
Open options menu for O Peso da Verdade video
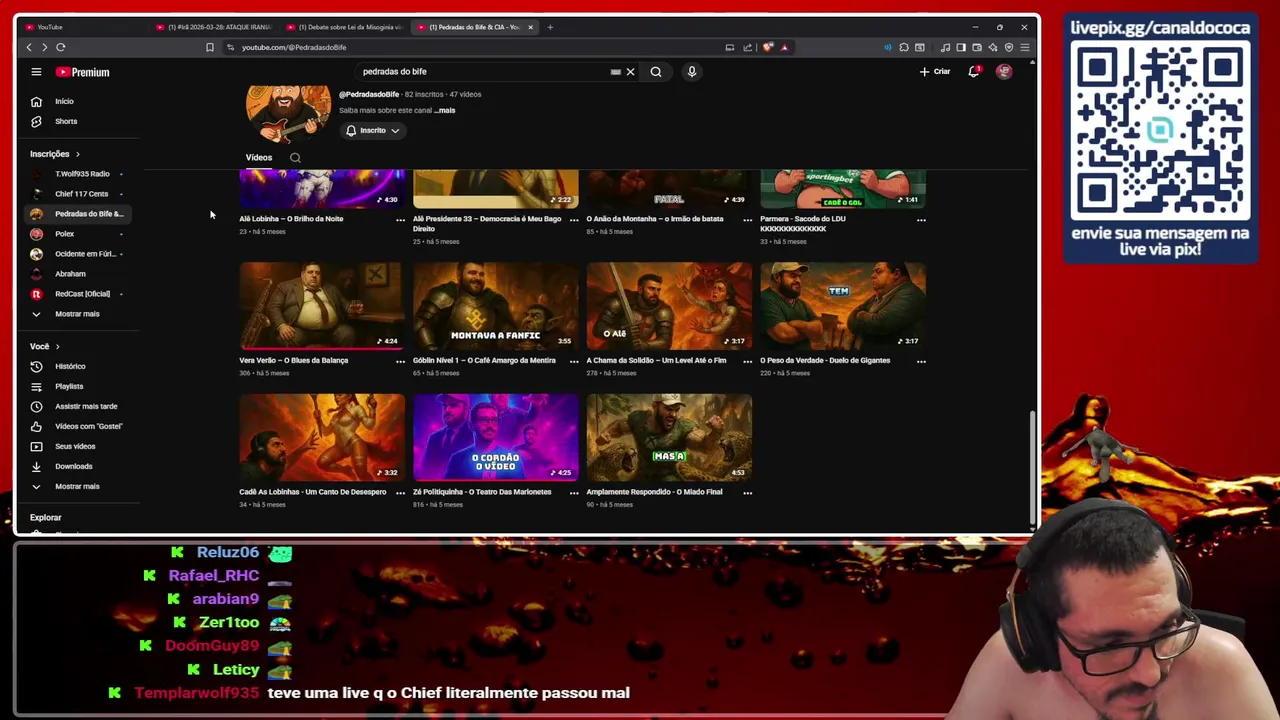coord(921,361)
